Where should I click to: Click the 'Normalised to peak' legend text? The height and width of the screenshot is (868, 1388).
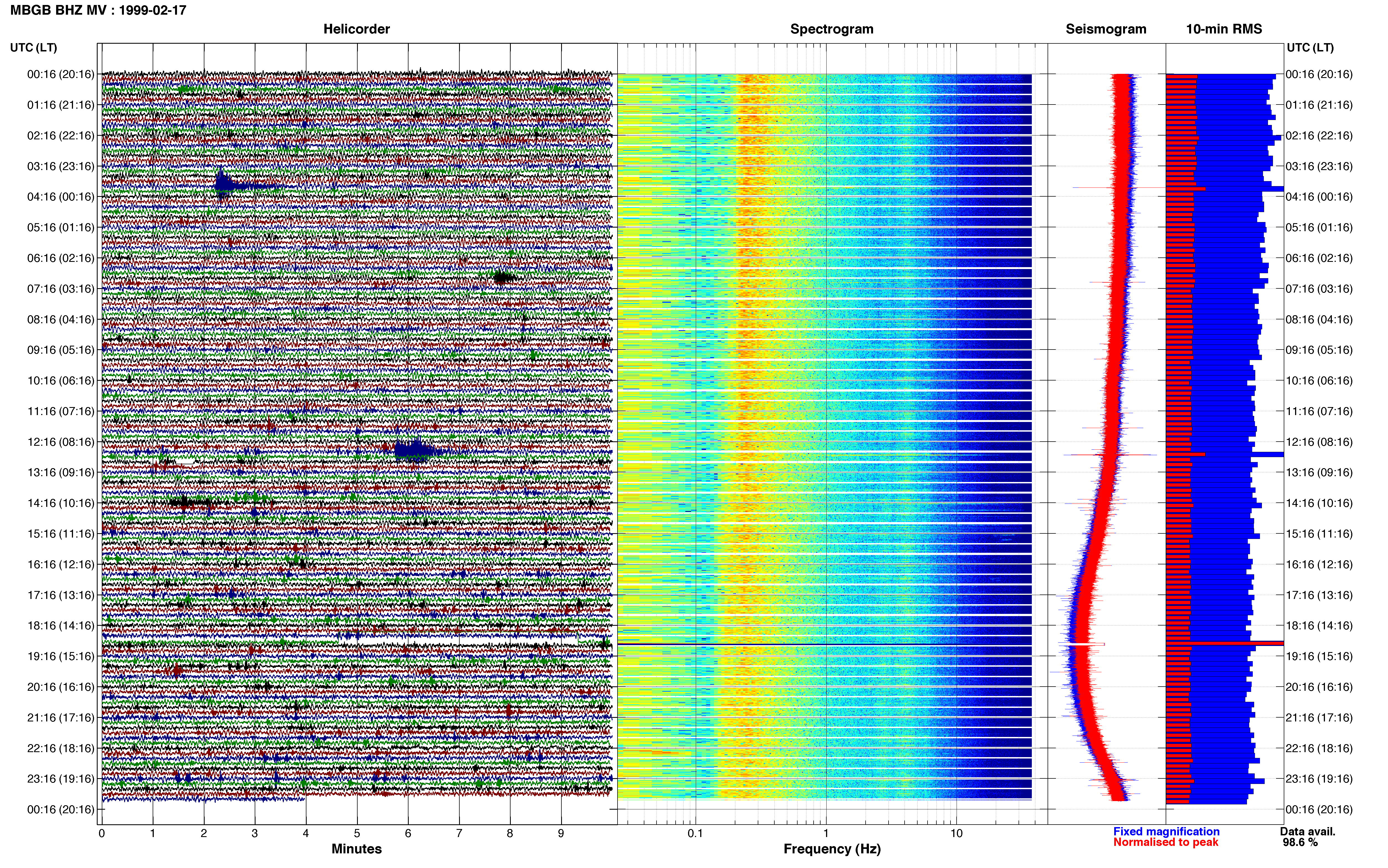click(1165, 842)
